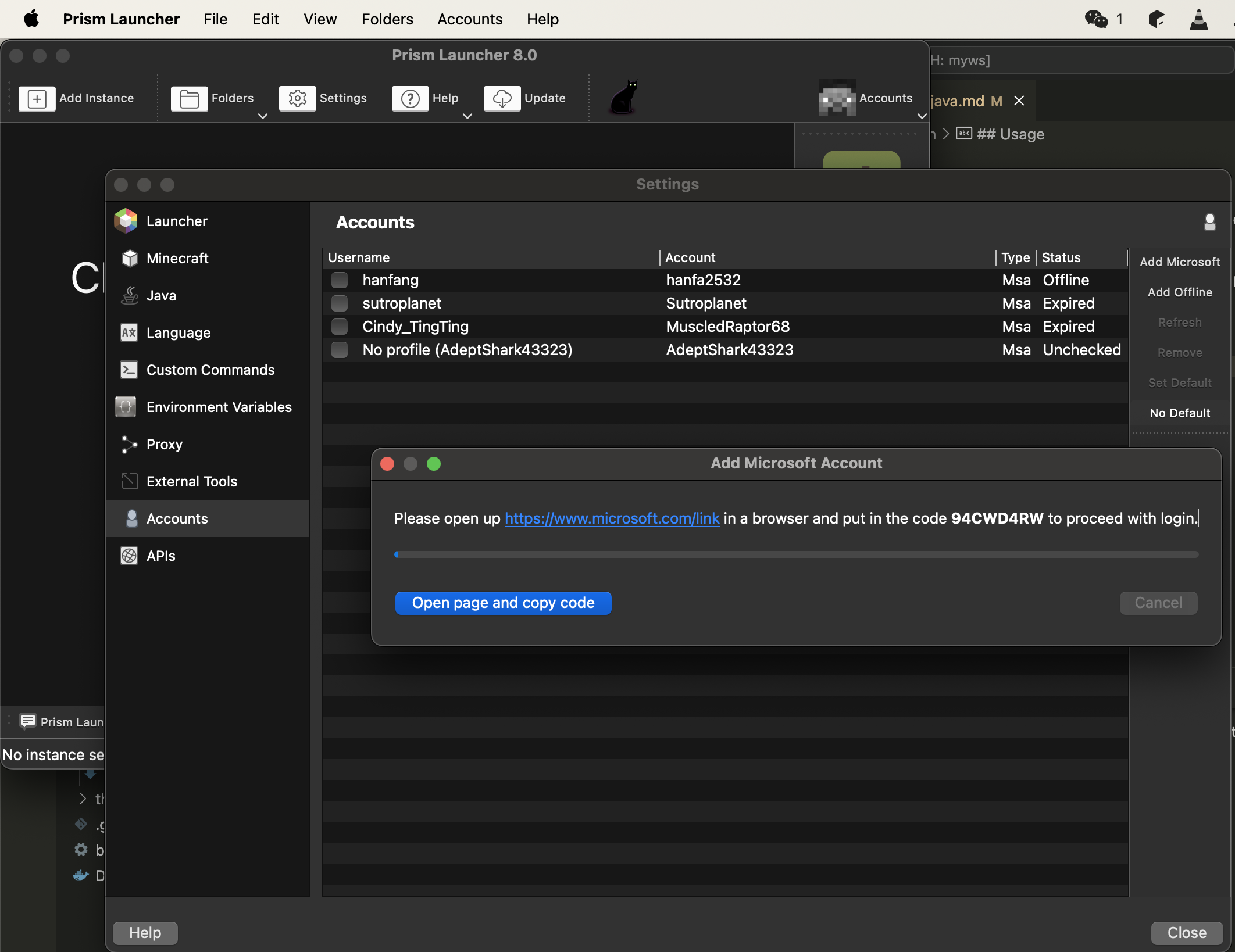Screen dimensions: 1235x952
Task: Open the Minecraft settings page
Action: coord(177,258)
